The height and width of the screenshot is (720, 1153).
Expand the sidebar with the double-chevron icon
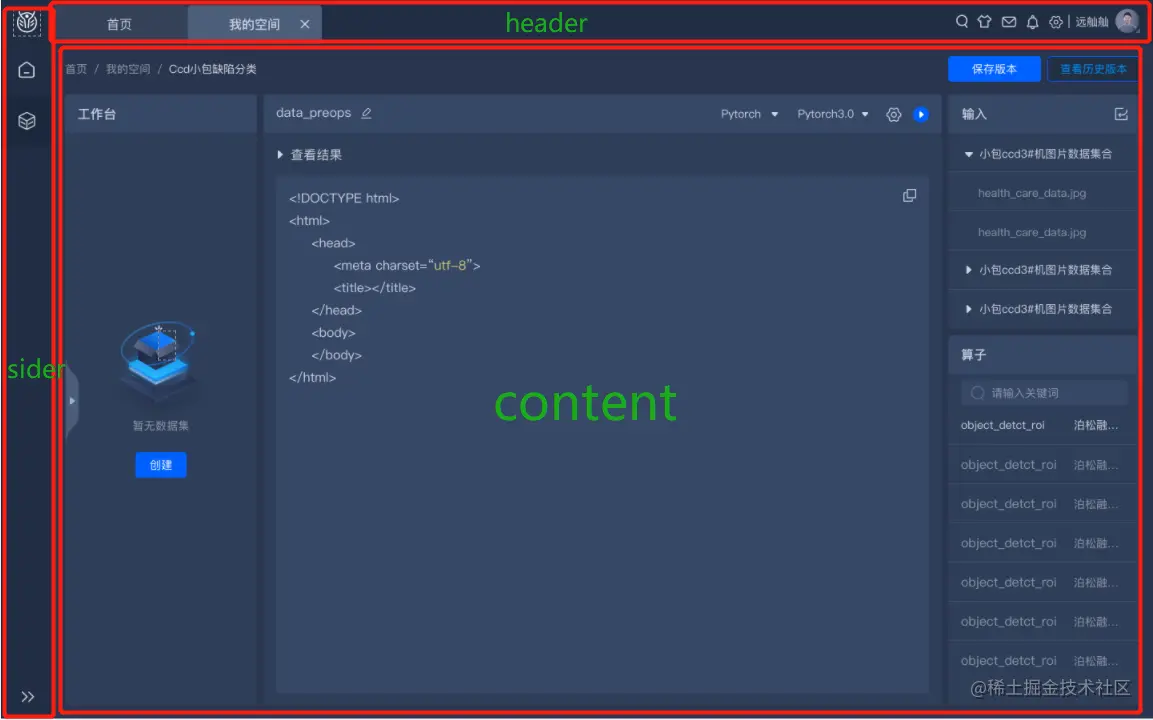(27, 696)
